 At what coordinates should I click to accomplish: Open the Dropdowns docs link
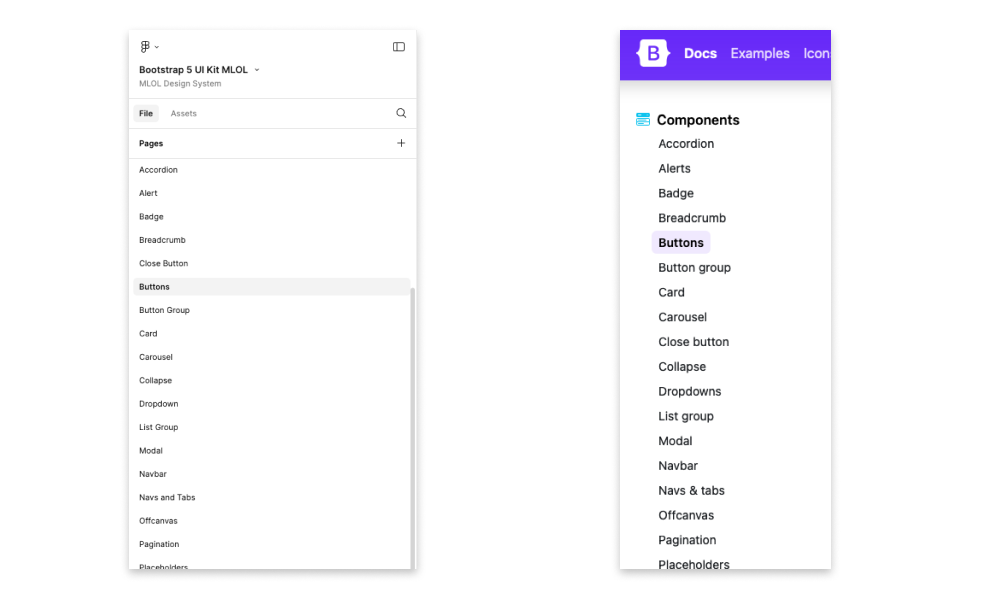(x=689, y=392)
